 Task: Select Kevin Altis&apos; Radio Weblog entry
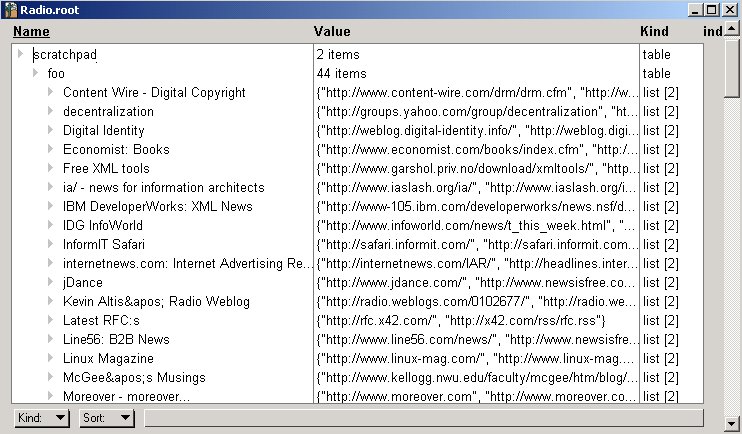(x=156, y=301)
